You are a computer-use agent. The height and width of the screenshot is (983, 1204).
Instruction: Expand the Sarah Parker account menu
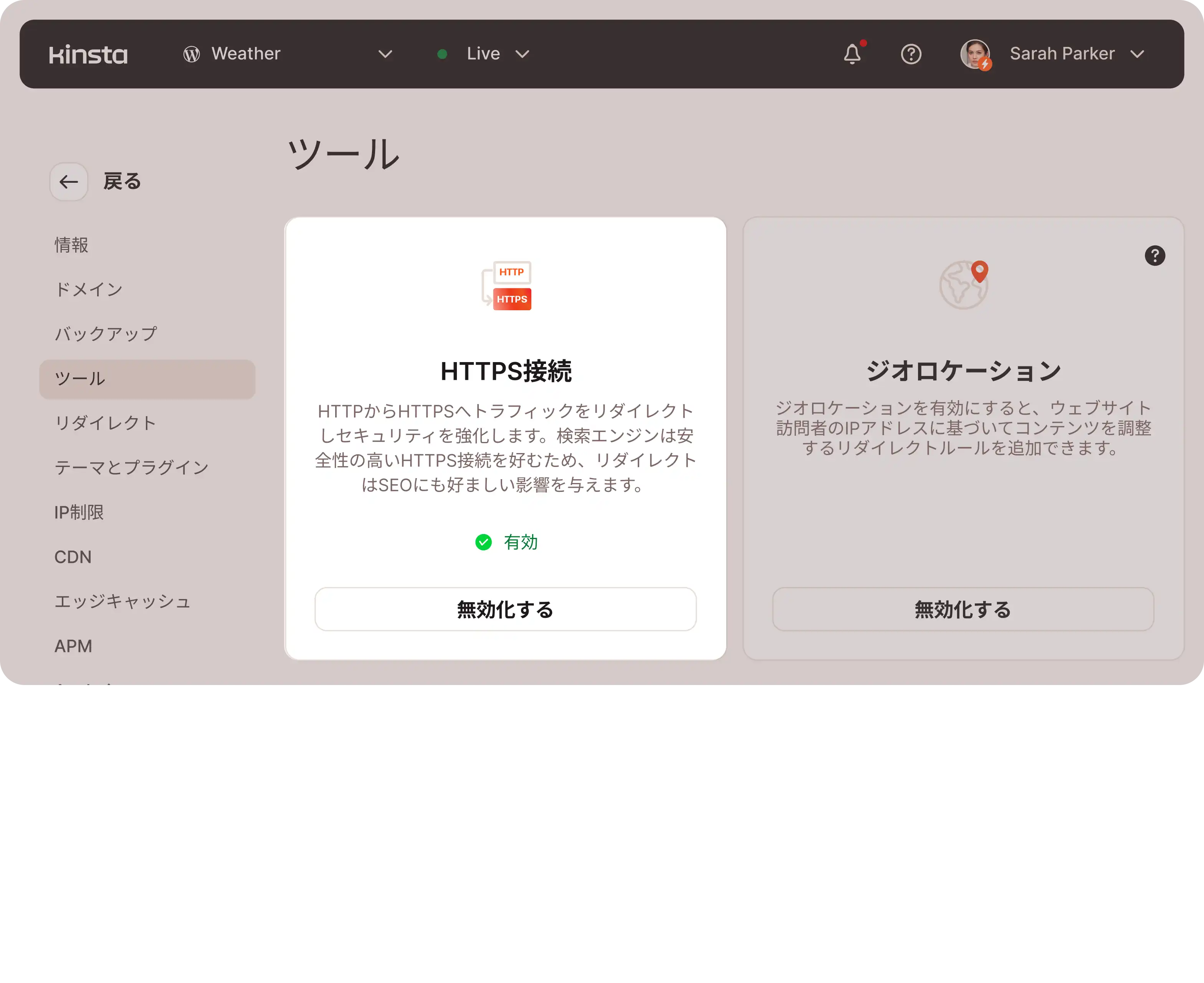click(1137, 55)
